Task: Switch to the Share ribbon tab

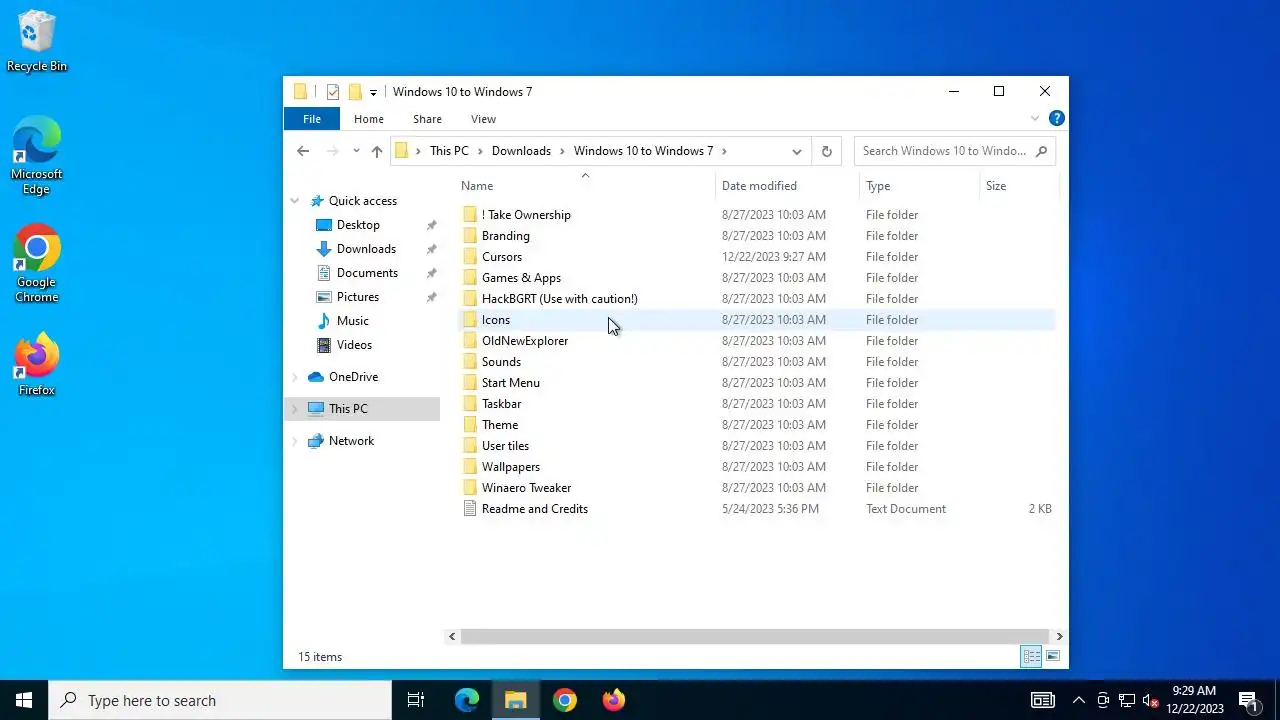Action: [x=427, y=119]
